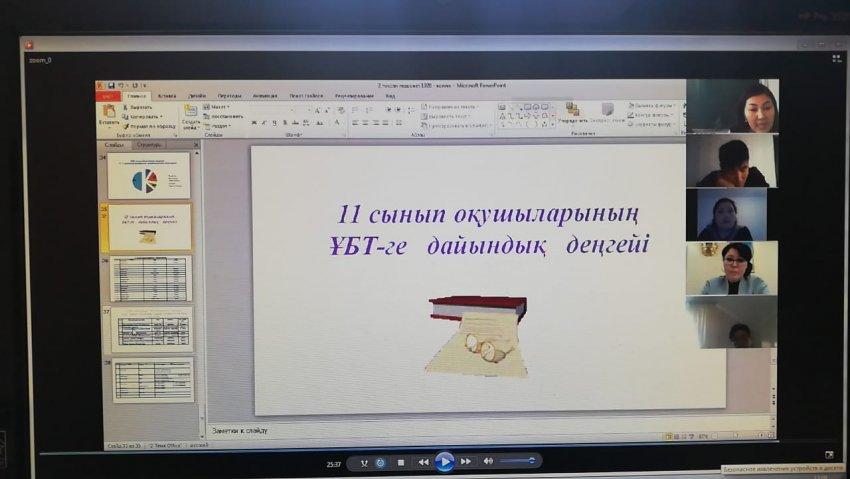Open the Заливка фигуры dropdown
The height and width of the screenshot is (479, 850).
click(651, 106)
